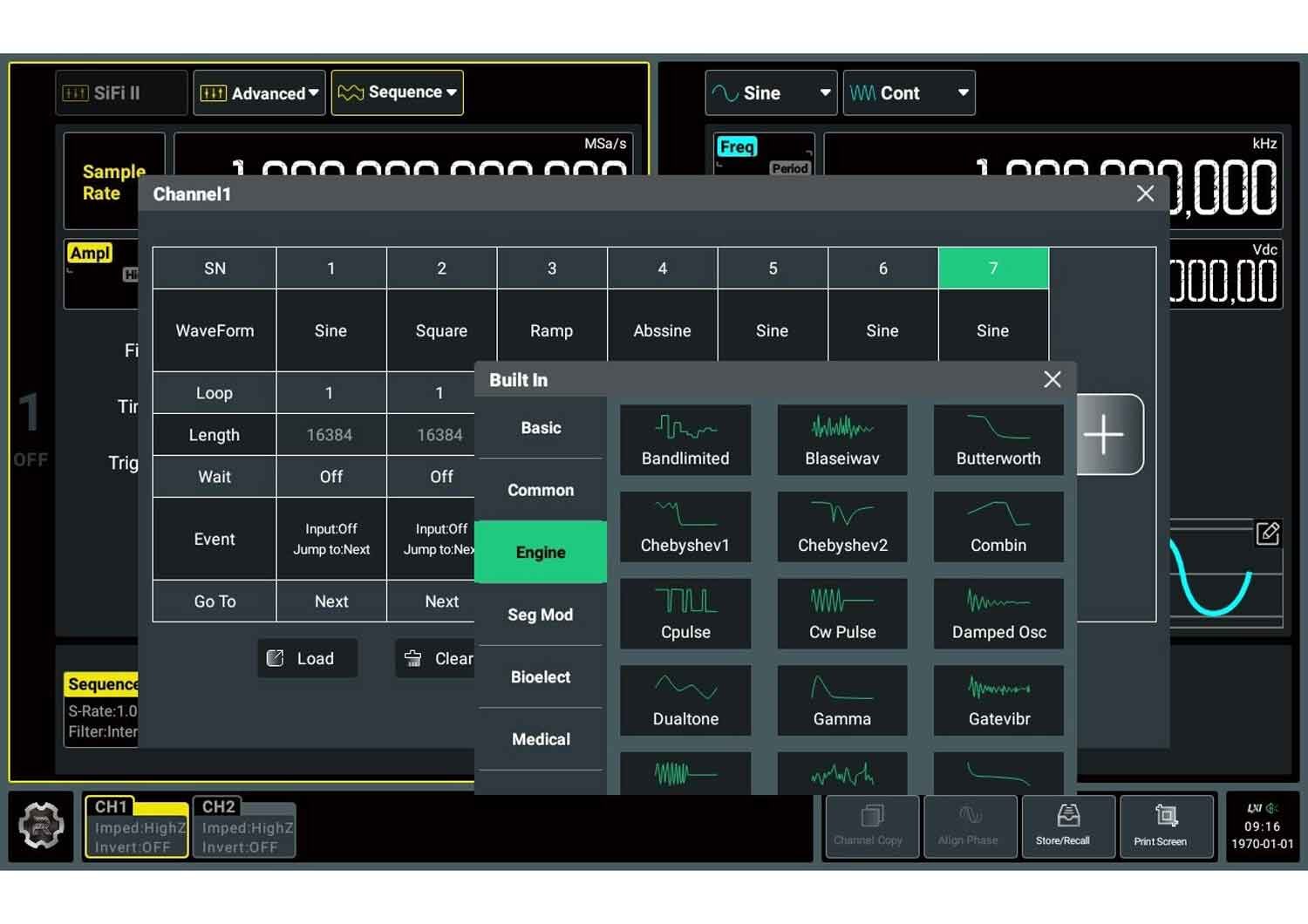Select sequence column 7 header

click(993, 268)
